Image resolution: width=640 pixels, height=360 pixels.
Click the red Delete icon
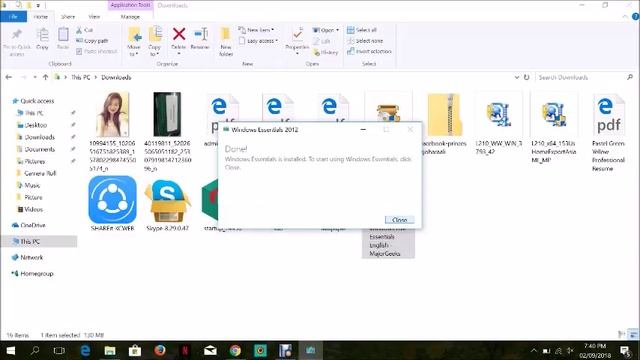(179, 34)
